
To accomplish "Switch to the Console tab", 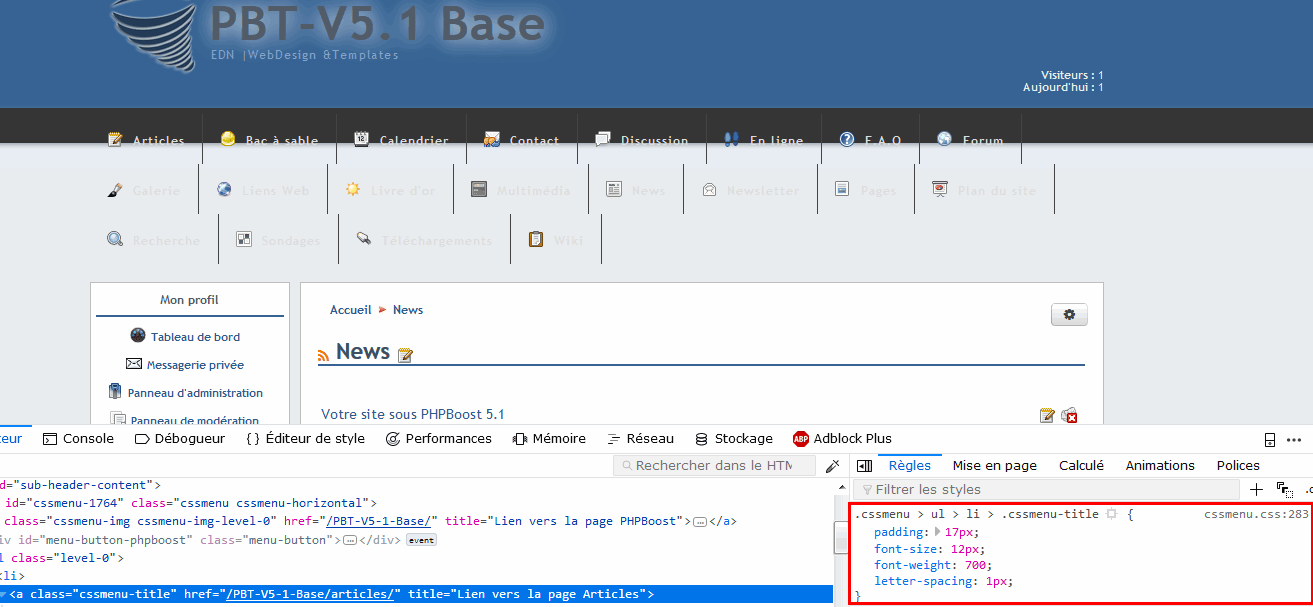I will pyautogui.click(x=78, y=439).
